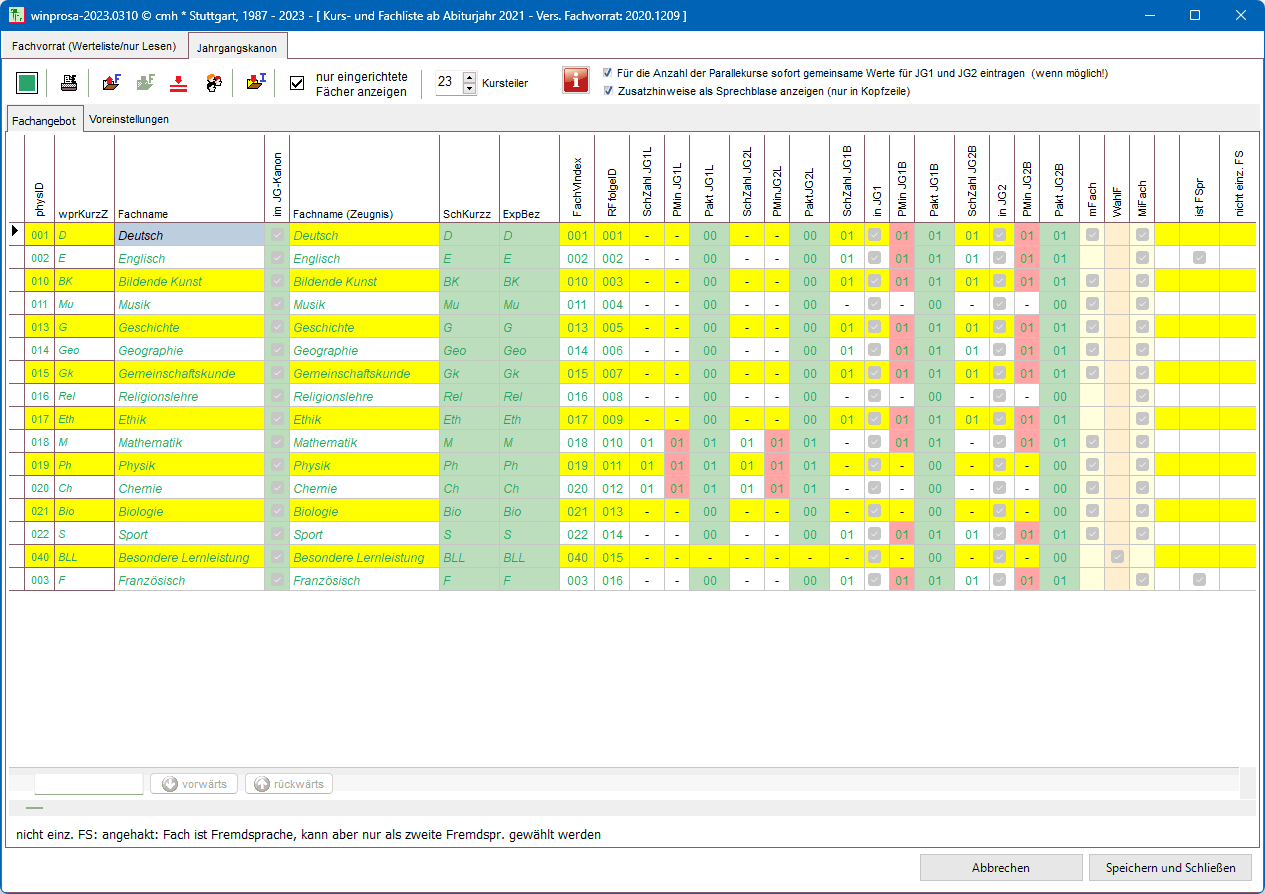The width and height of the screenshot is (1265, 894).
Task: Switch to Fachvorrat (Werteliste/nur Lesen) tab
Action: pyautogui.click(x=94, y=46)
